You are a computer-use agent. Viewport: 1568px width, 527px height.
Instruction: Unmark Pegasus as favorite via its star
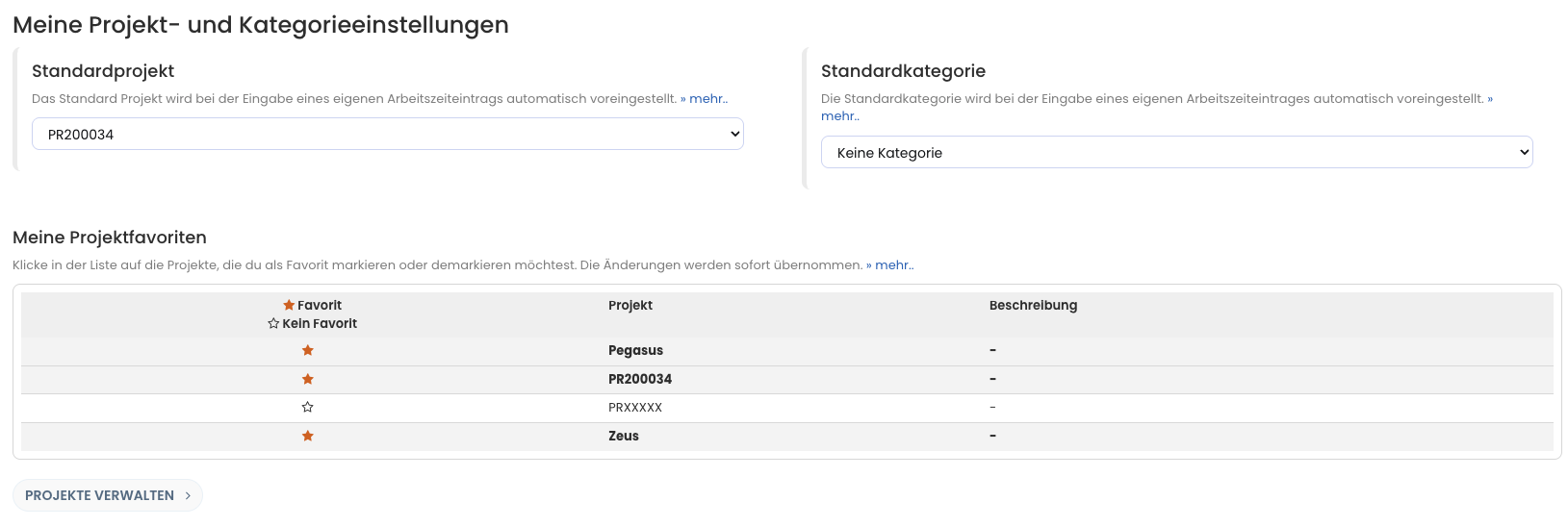[308, 351]
